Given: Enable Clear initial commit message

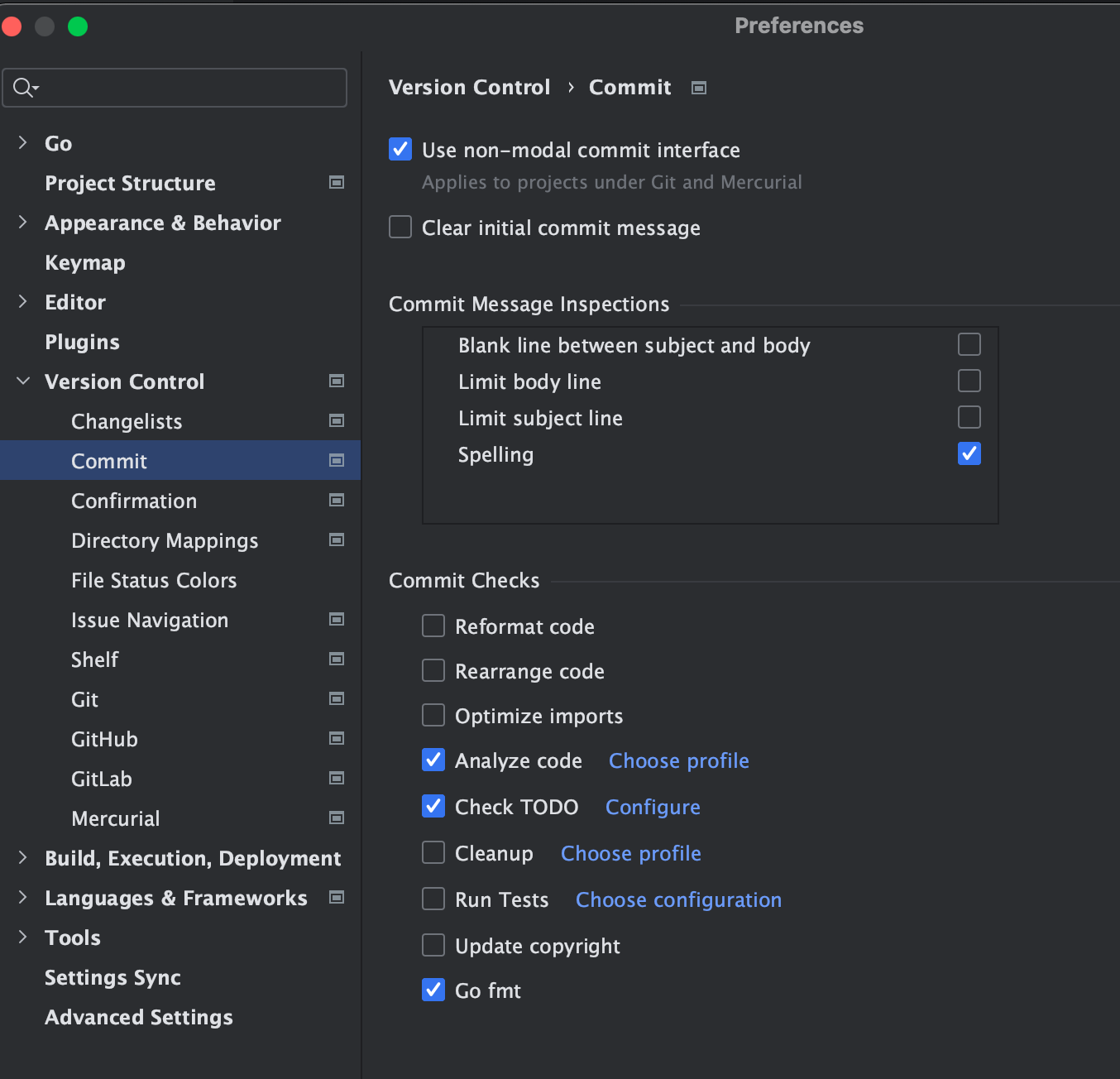Looking at the screenshot, I should [400, 227].
